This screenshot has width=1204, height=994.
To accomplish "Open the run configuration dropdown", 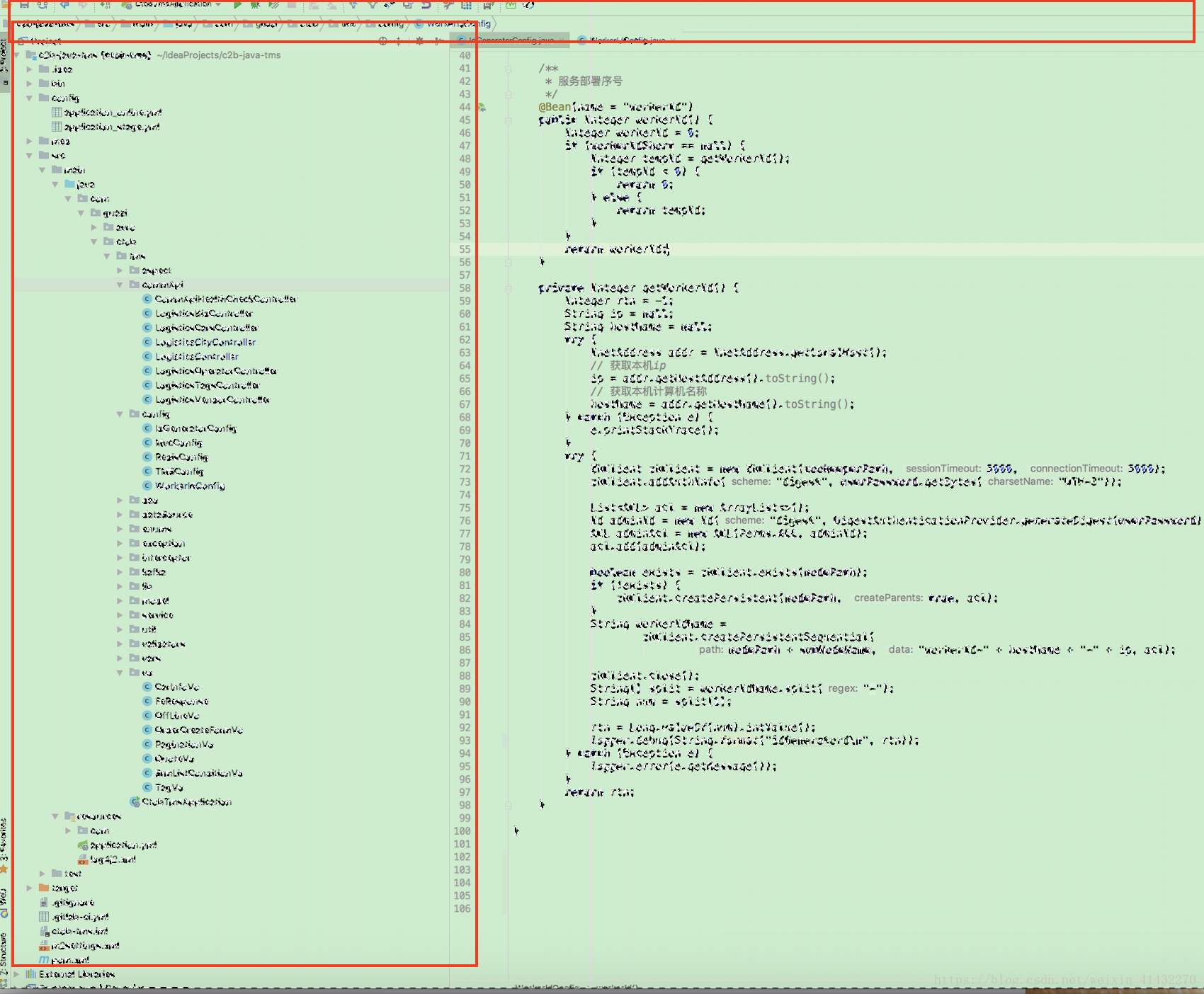I will tap(172, 4).
